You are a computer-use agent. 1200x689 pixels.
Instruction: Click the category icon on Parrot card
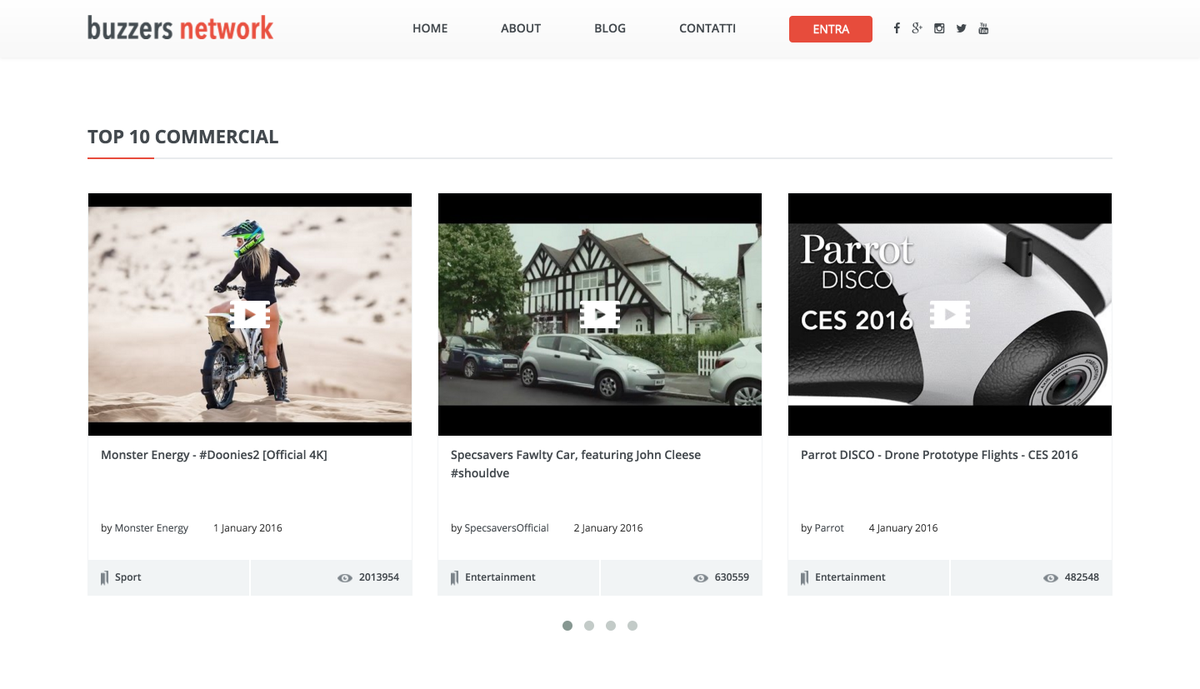click(804, 578)
